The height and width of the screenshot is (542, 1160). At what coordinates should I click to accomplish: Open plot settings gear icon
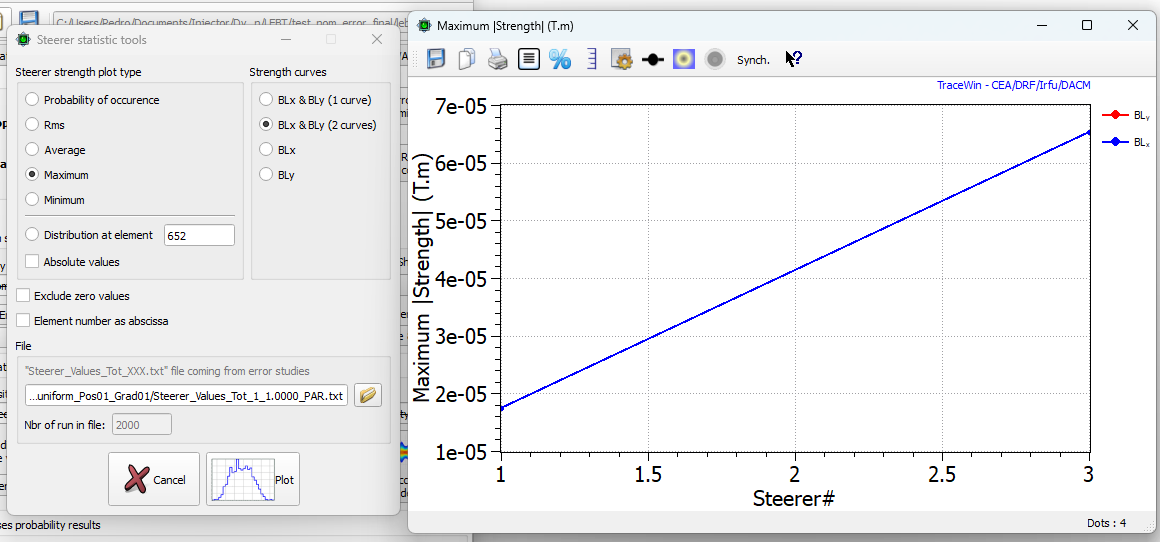(x=622, y=60)
